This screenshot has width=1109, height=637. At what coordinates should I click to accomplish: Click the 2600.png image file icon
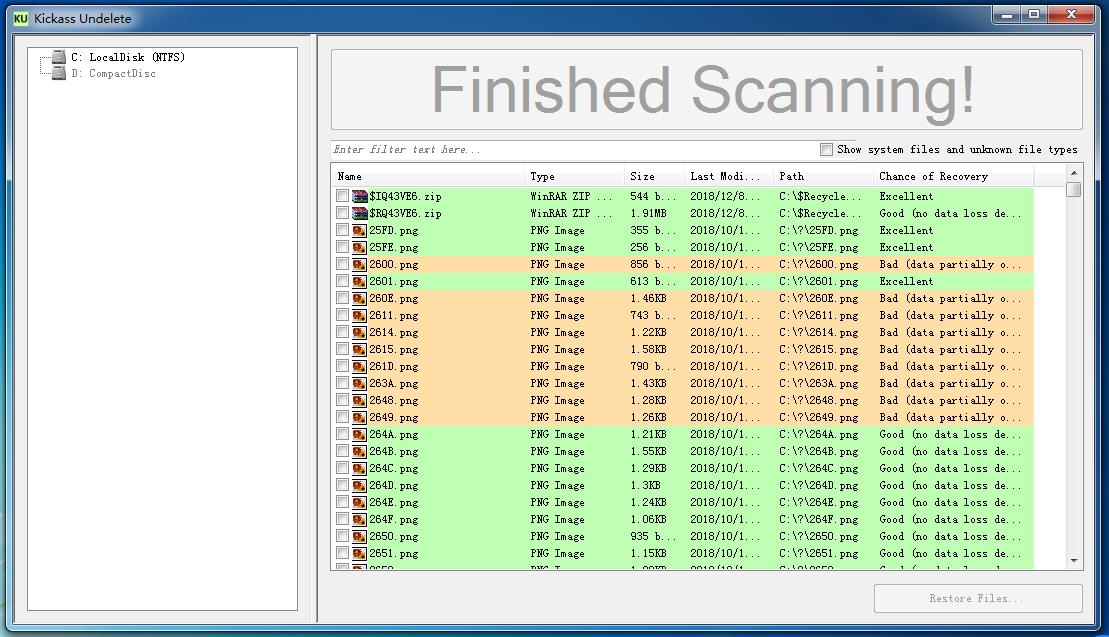click(x=360, y=264)
